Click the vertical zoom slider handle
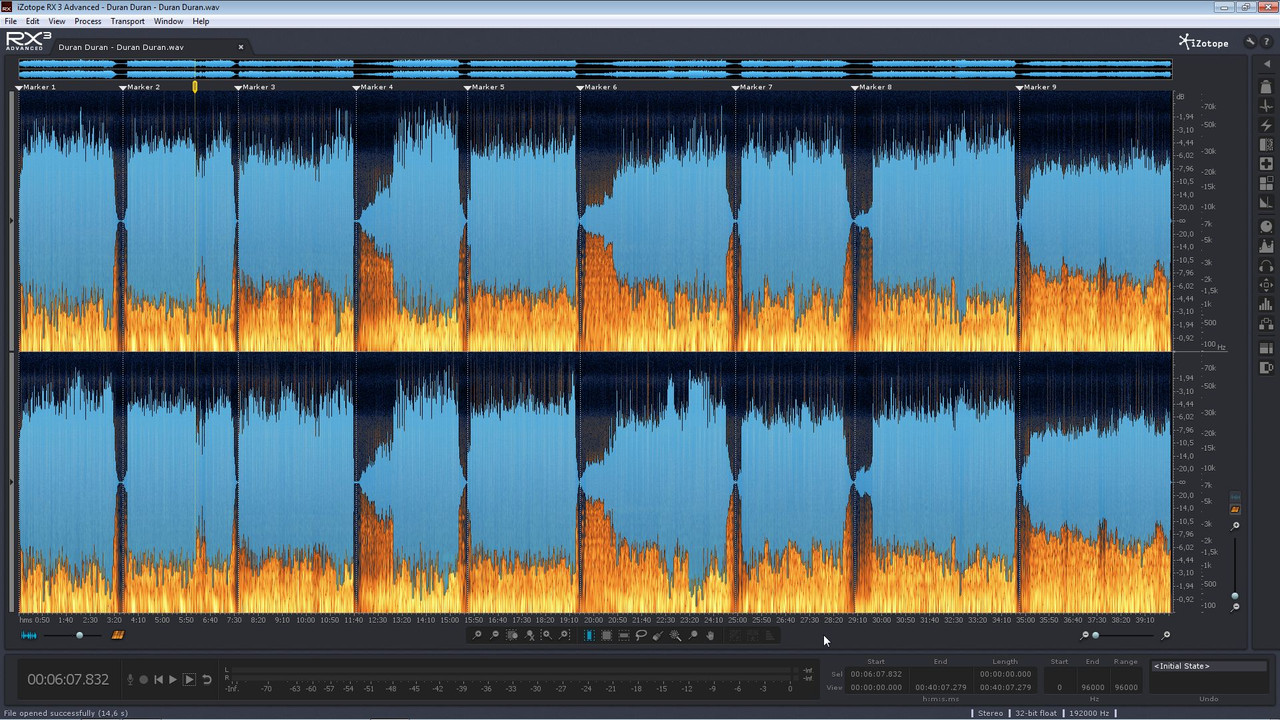This screenshot has width=1280, height=720. 1235,596
